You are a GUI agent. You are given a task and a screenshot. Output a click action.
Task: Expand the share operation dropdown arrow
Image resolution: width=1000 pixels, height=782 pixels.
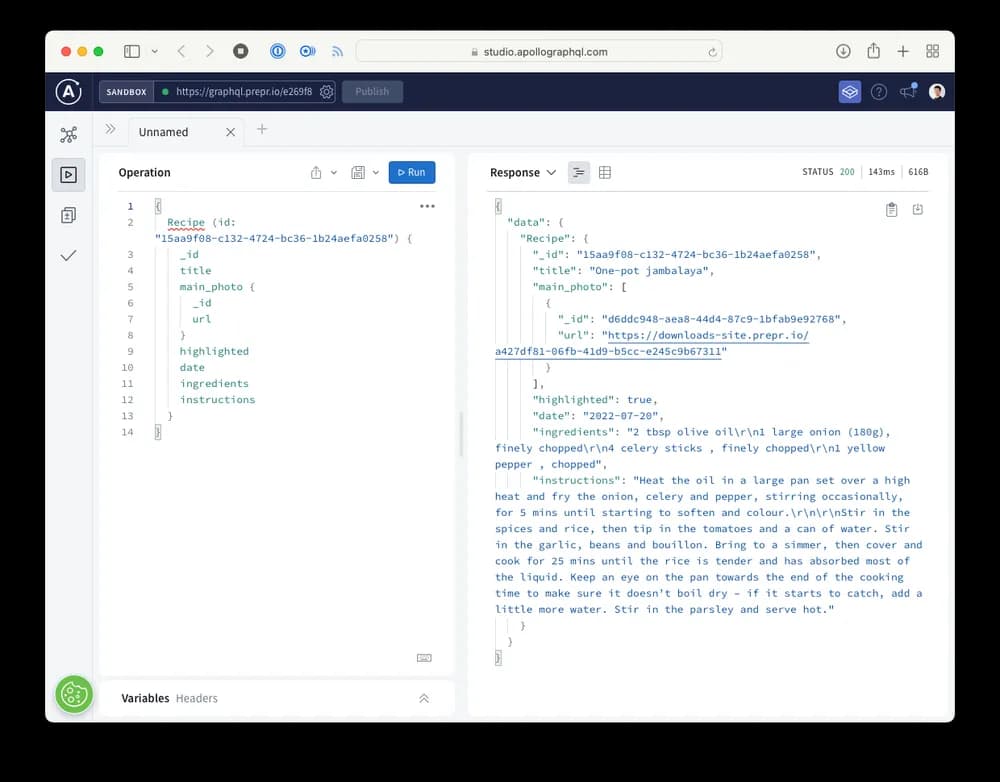[334, 172]
